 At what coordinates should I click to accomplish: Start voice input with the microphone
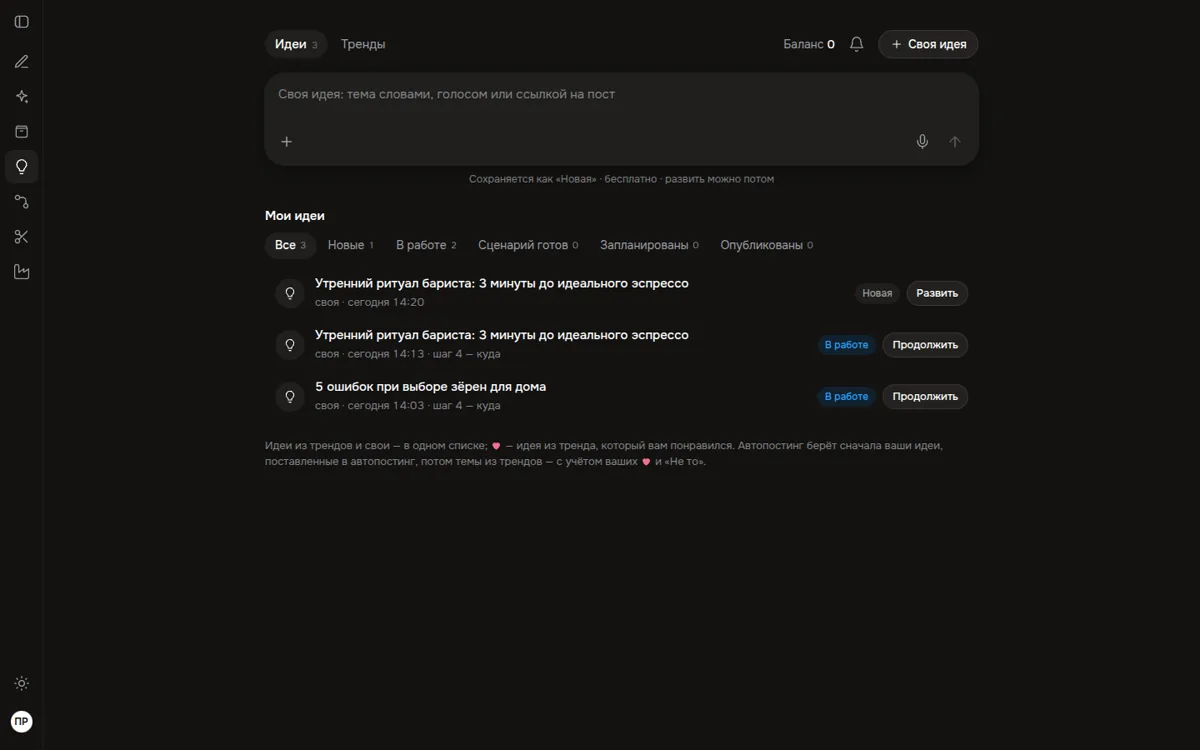[x=922, y=142]
